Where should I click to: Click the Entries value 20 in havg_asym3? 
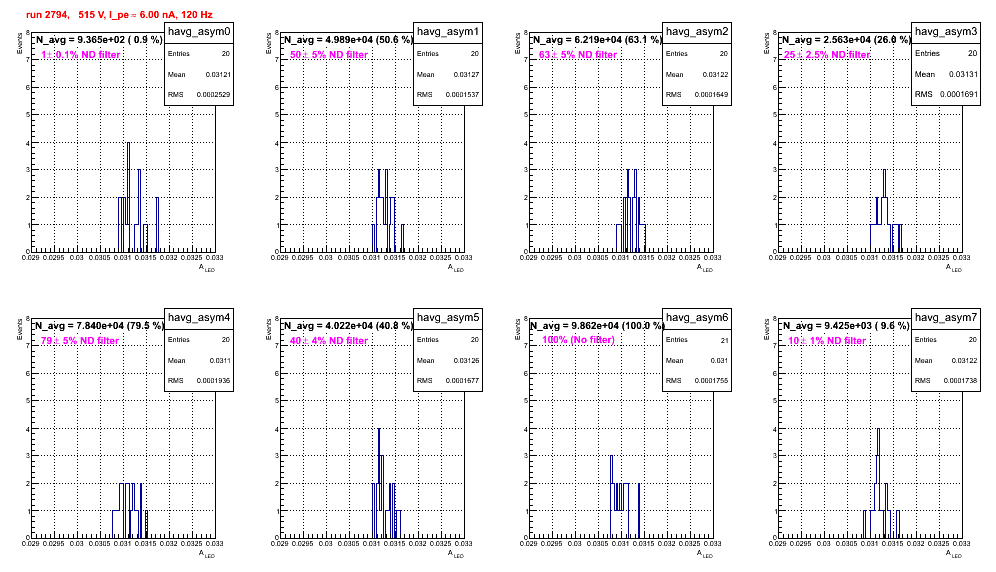(973, 53)
